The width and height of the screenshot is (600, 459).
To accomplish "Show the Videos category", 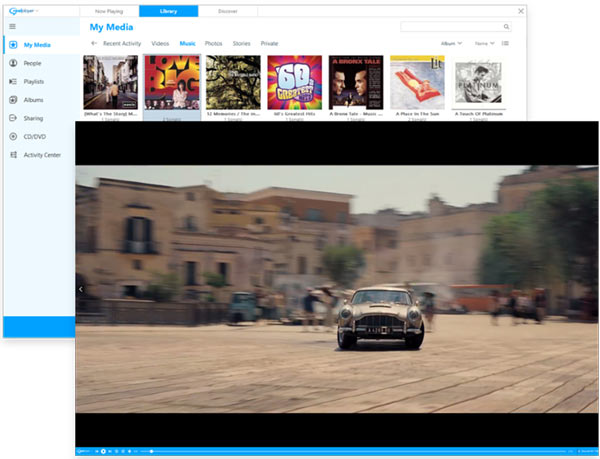I will pos(160,44).
